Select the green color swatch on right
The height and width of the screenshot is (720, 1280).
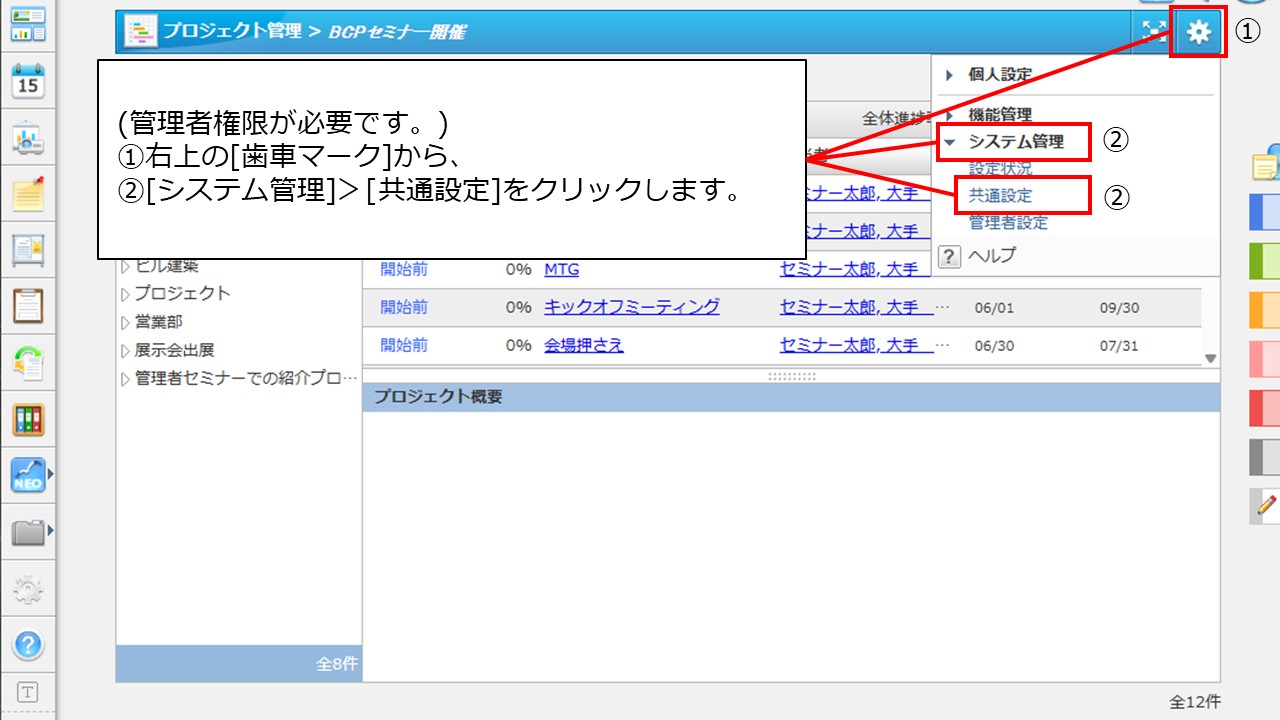1265,261
